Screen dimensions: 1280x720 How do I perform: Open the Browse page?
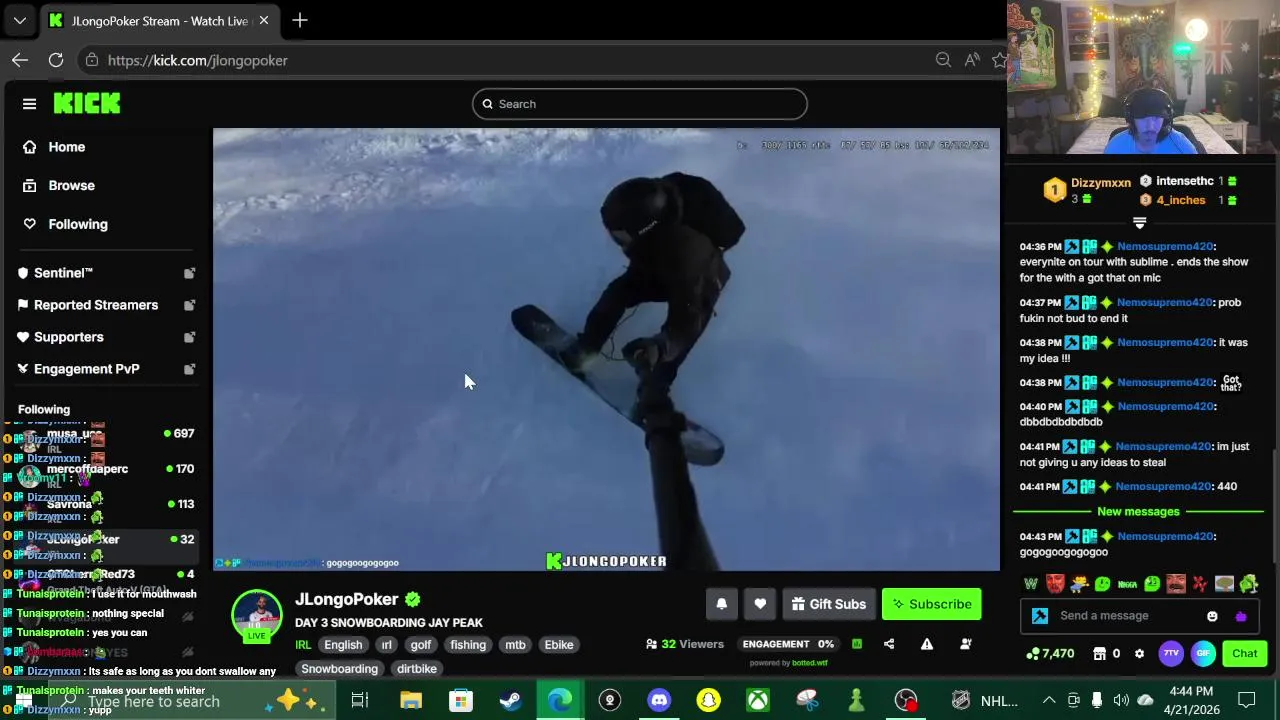coord(72,185)
